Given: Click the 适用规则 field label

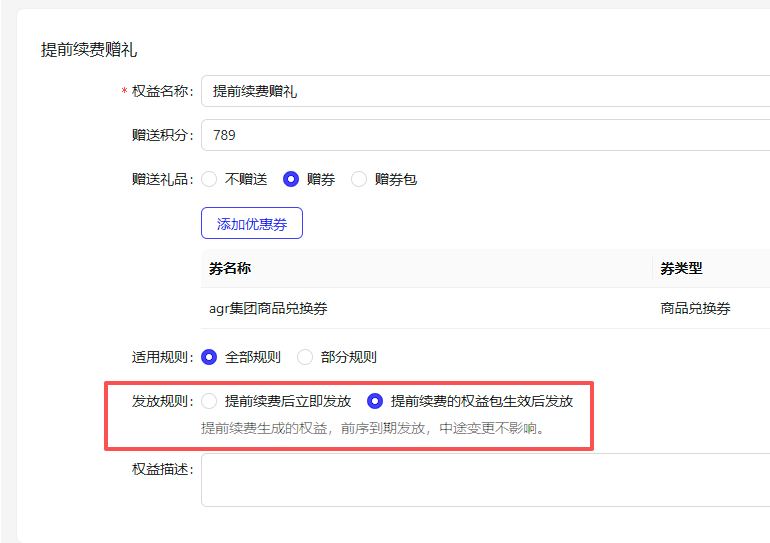Looking at the screenshot, I should coord(162,357).
